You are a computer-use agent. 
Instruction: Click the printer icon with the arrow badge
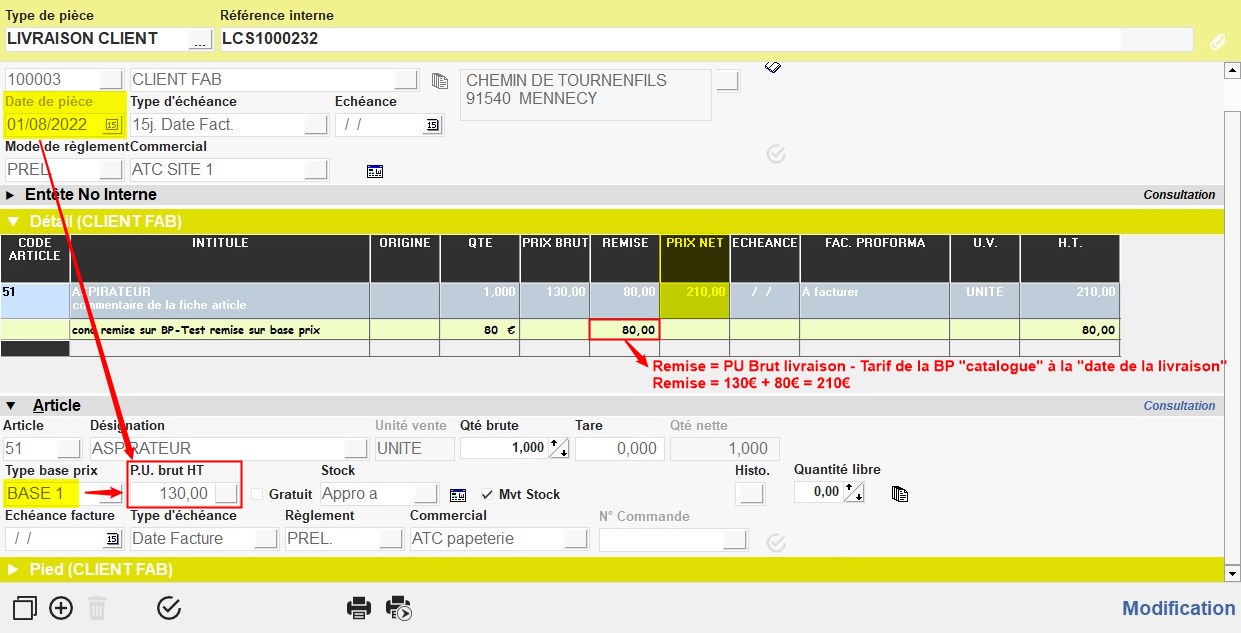[x=399, y=607]
